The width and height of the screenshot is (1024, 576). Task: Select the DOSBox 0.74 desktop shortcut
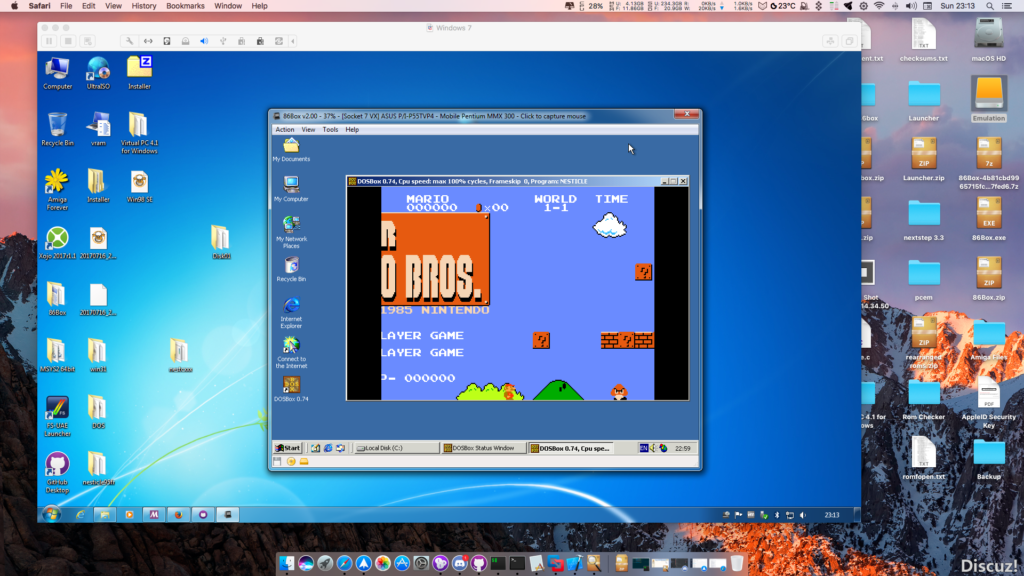[x=291, y=389]
